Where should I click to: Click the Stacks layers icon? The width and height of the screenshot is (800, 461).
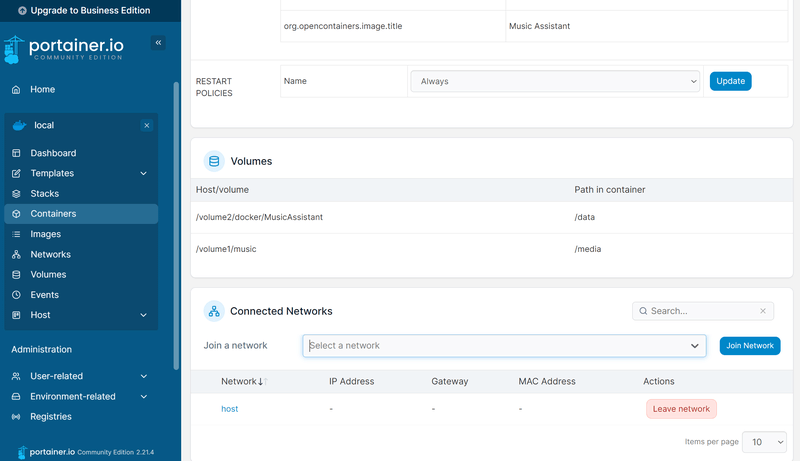tap(16, 194)
